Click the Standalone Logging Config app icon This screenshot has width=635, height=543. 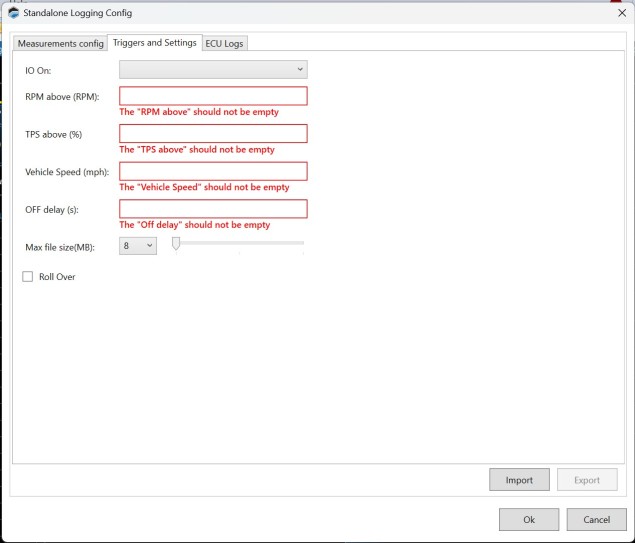(13, 13)
